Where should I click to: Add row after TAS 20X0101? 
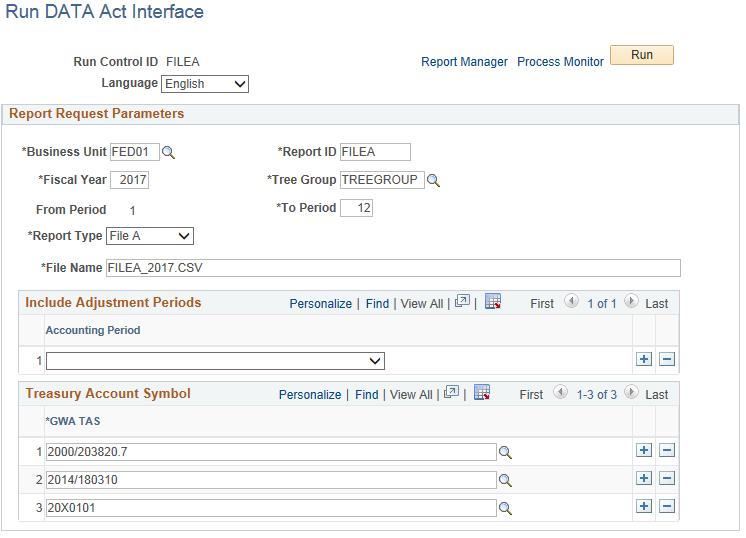click(x=644, y=506)
